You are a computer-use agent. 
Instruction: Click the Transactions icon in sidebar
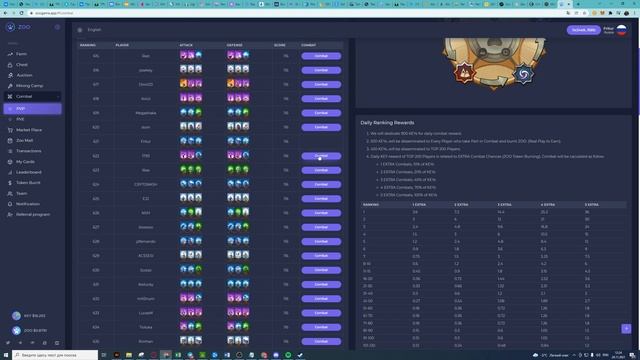(10, 151)
